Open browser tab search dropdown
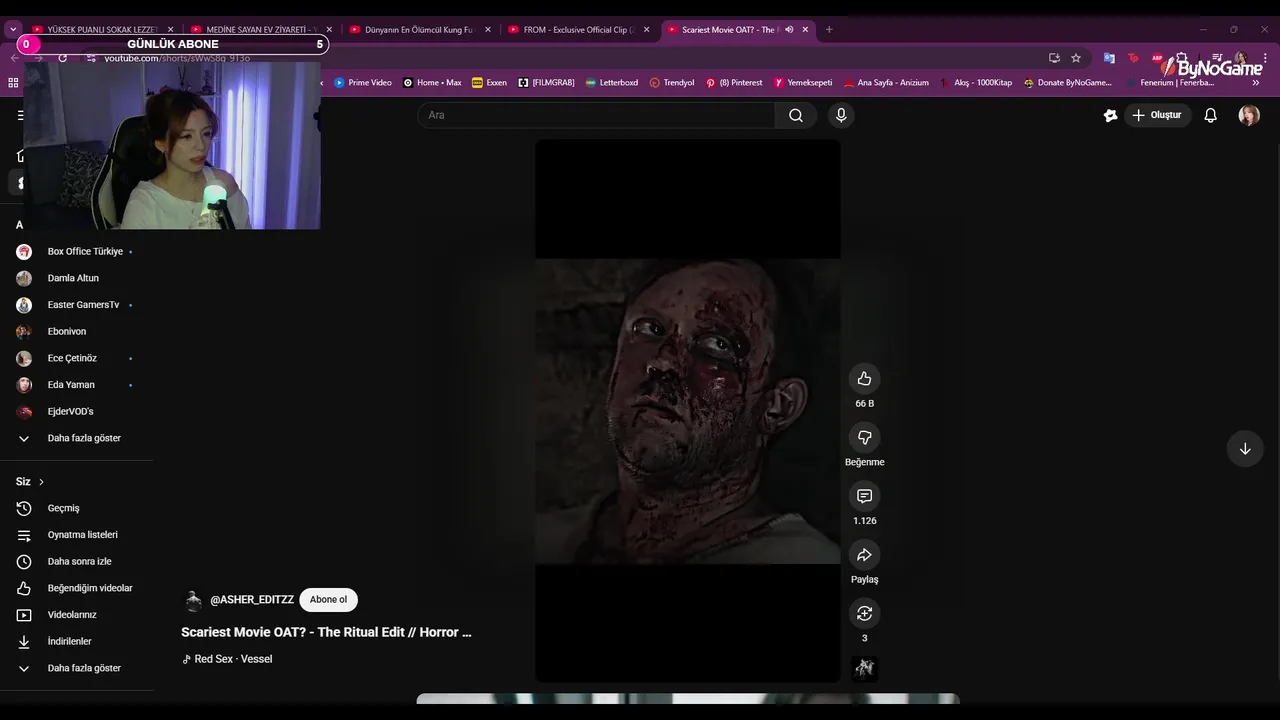Screen dimensions: 1280x720 click(13, 30)
